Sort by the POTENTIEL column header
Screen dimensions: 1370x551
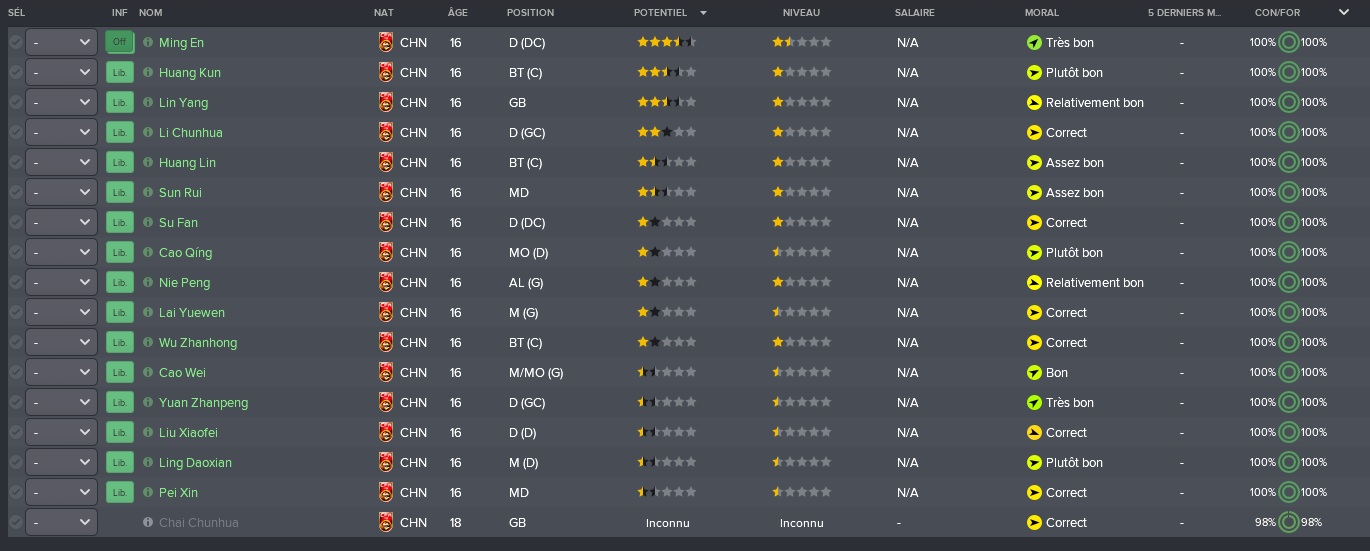click(660, 13)
